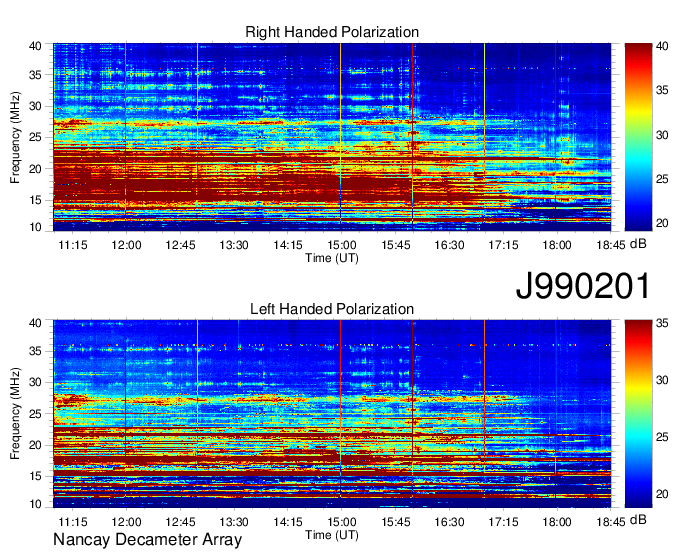Click inside the Left Handed Polarization spectrogram

pyautogui.click(x=332, y=414)
